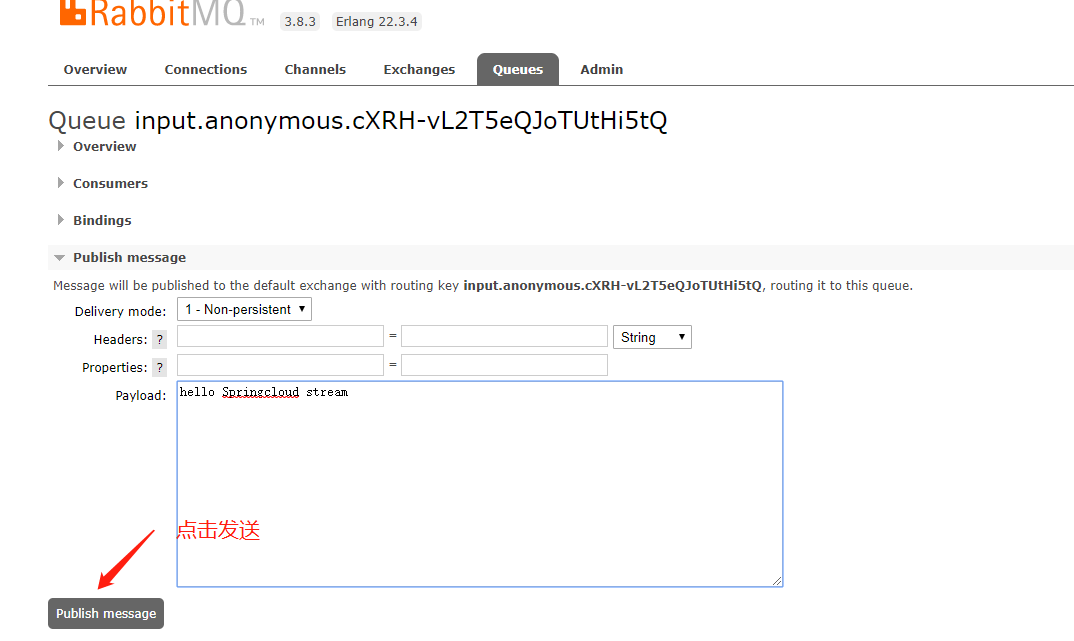The height and width of the screenshot is (641, 1074).
Task: Click the Headers name input field
Action: [x=280, y=336]
